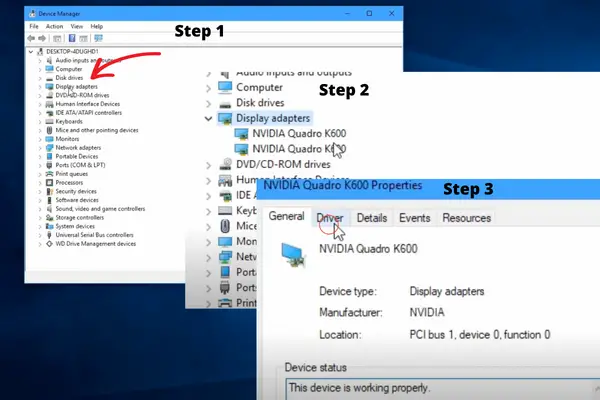Select 'IDE ATA/ATAPI controllers' row
Image resolution: width=600 pixels, height=400 pixels.
pos(88,113)
